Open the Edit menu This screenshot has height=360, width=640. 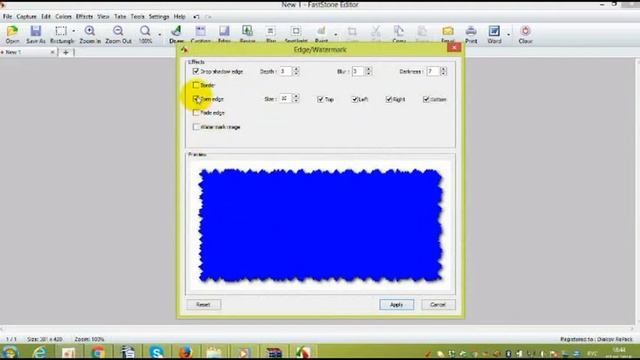point(46,17)
